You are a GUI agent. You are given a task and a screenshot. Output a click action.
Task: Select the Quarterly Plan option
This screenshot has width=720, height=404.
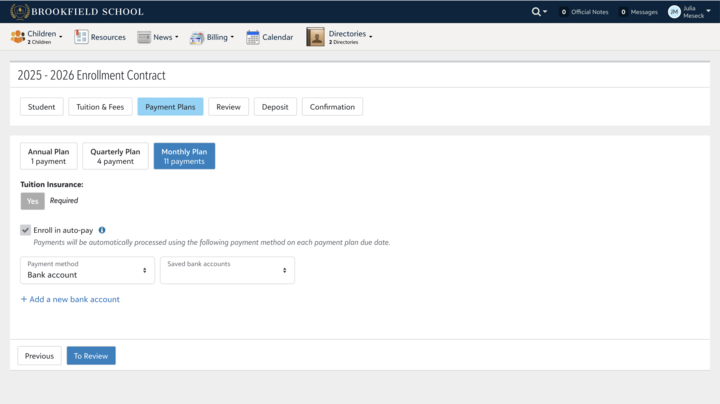click(x=115, y=156)
